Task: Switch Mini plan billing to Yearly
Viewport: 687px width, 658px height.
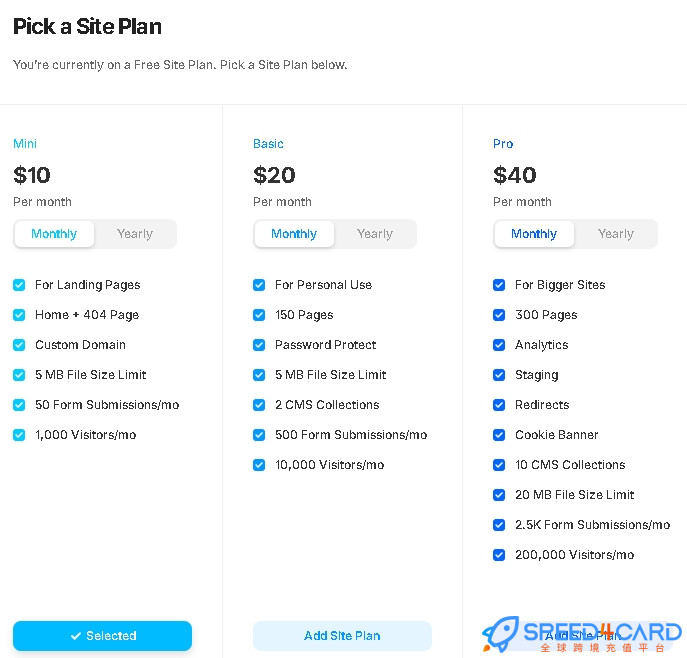Action: pyautogui.click(x=135, y=234)
